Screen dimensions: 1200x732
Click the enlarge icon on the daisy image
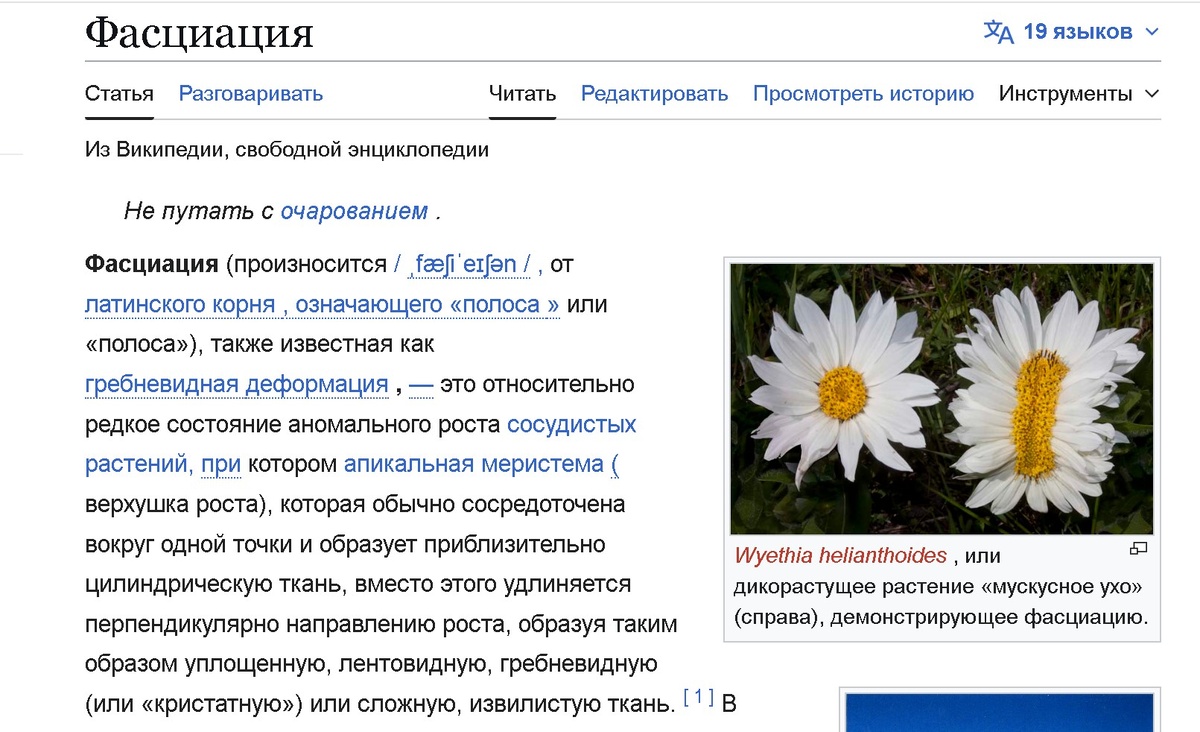[x=1141, y=549]
